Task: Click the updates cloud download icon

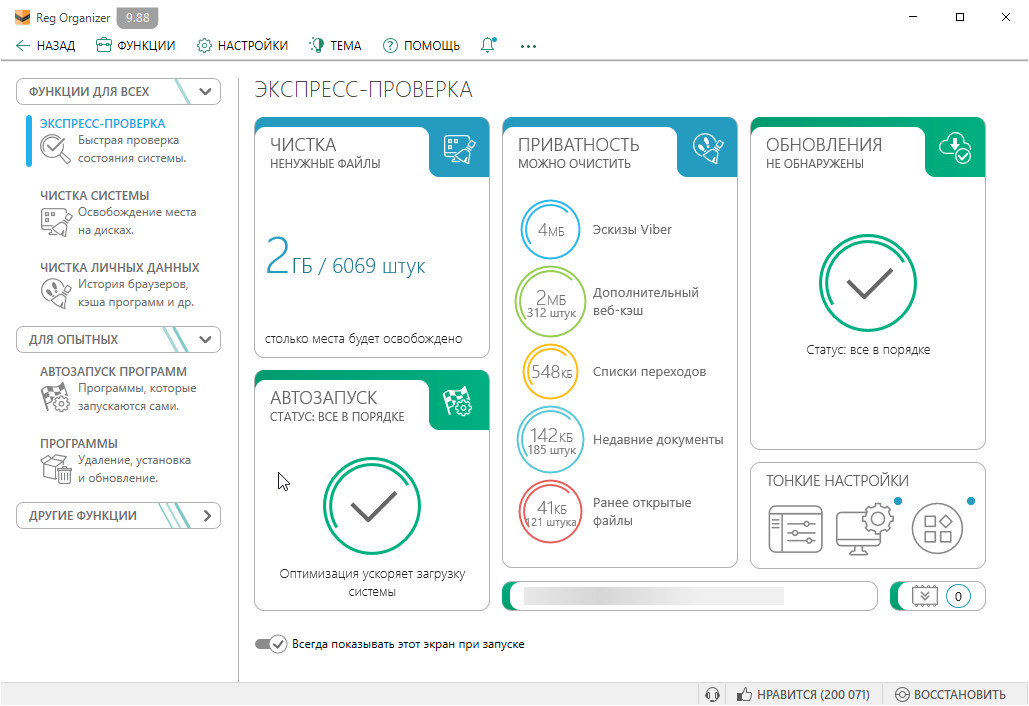Action: tap(955, 148)
